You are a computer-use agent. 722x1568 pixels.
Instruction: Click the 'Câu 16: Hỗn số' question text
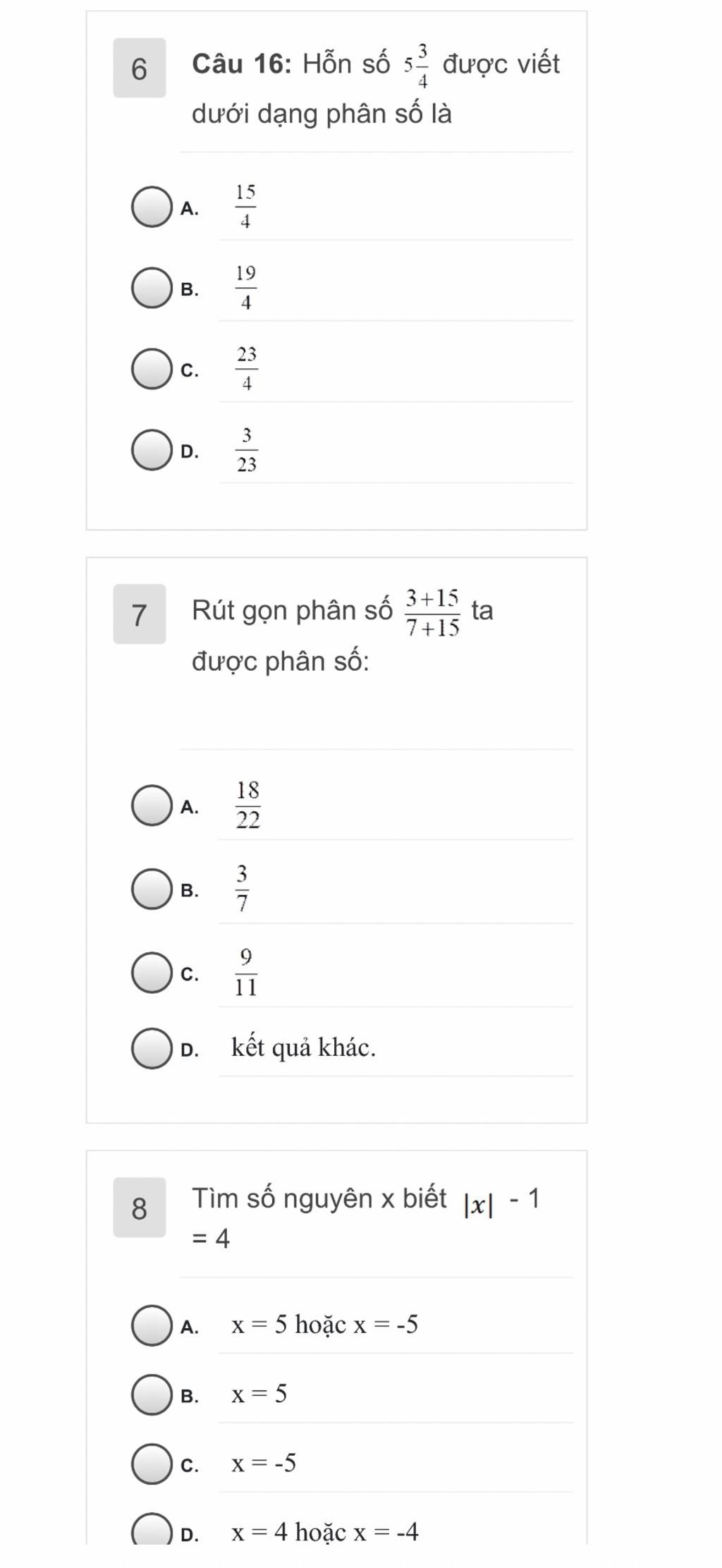(290, 64)
